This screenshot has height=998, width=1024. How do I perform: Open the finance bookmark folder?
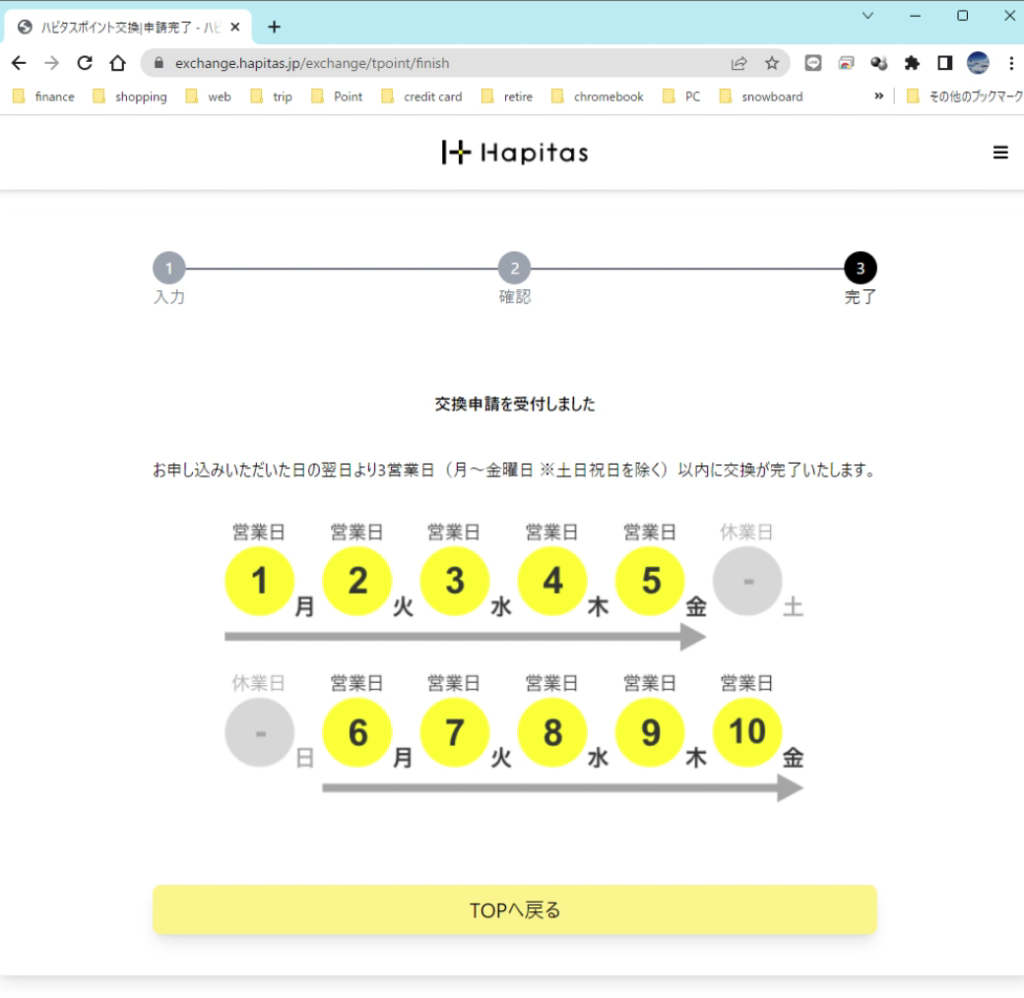tap(44, 97)
